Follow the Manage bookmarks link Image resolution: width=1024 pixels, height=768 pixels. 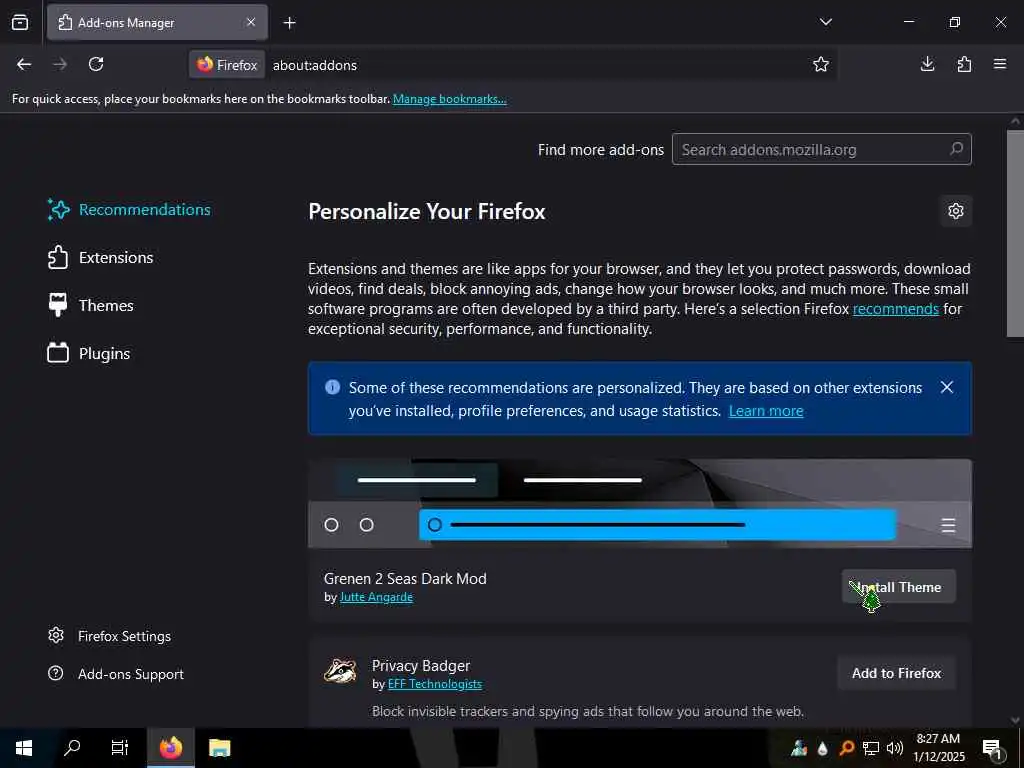pos(449,99)
